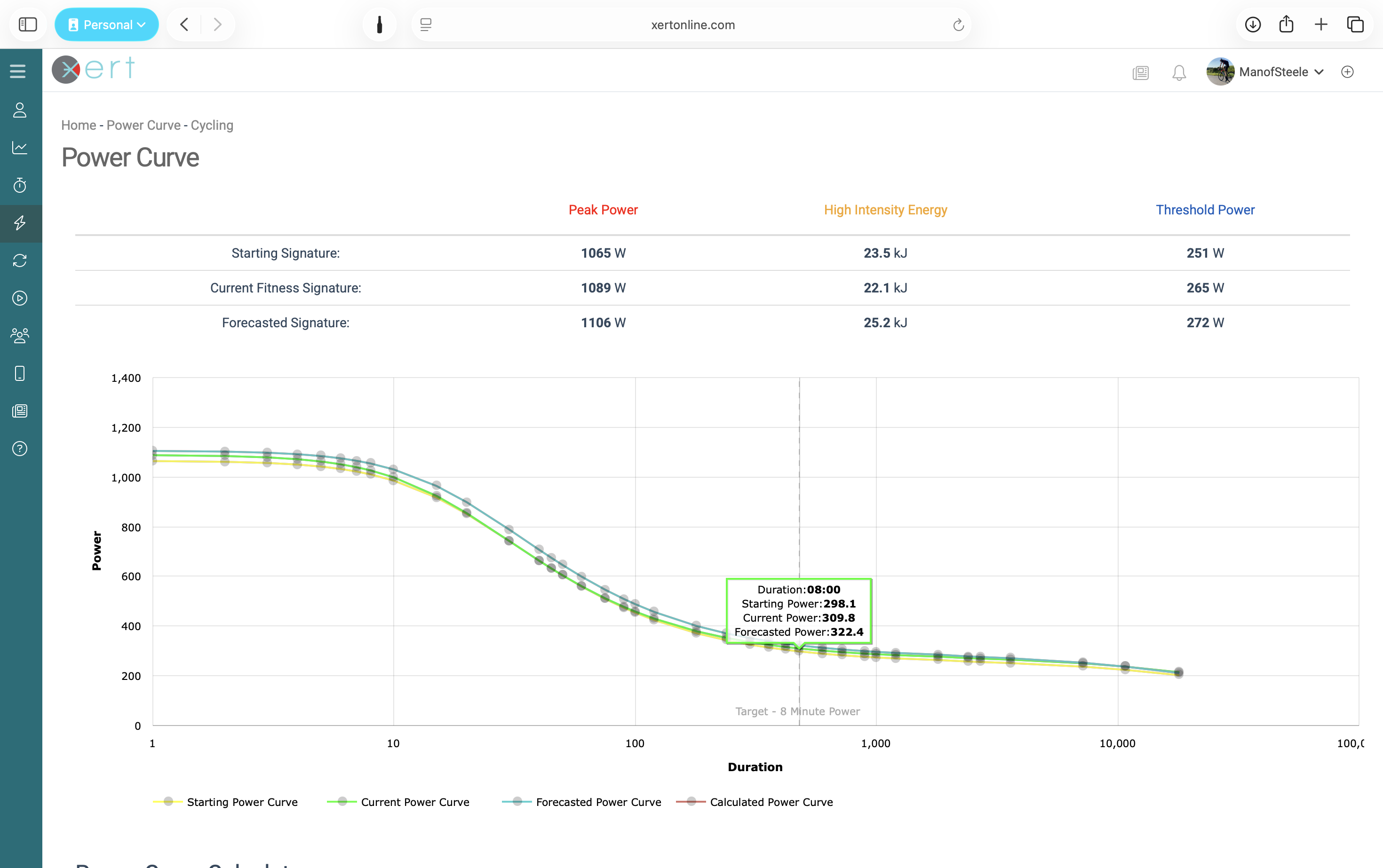This screenshot has width=1383, height=868.
Task: Click the circled plus icon
Action: coord(1347,72)
